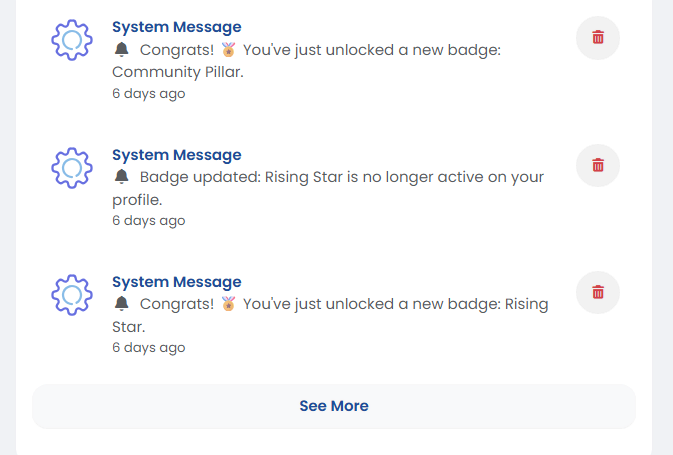Viewport: 673px width, 455px height.
Task: Click the medal icon in Rising Star unlocked notification
Action: pos(229,304)
